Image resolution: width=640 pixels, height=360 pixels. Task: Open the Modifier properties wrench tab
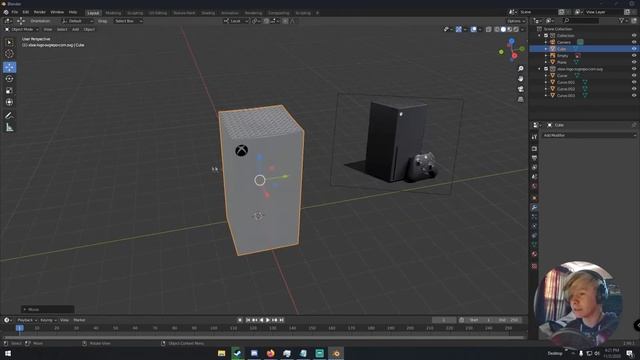pyautogui.click(x=534, y=207)
